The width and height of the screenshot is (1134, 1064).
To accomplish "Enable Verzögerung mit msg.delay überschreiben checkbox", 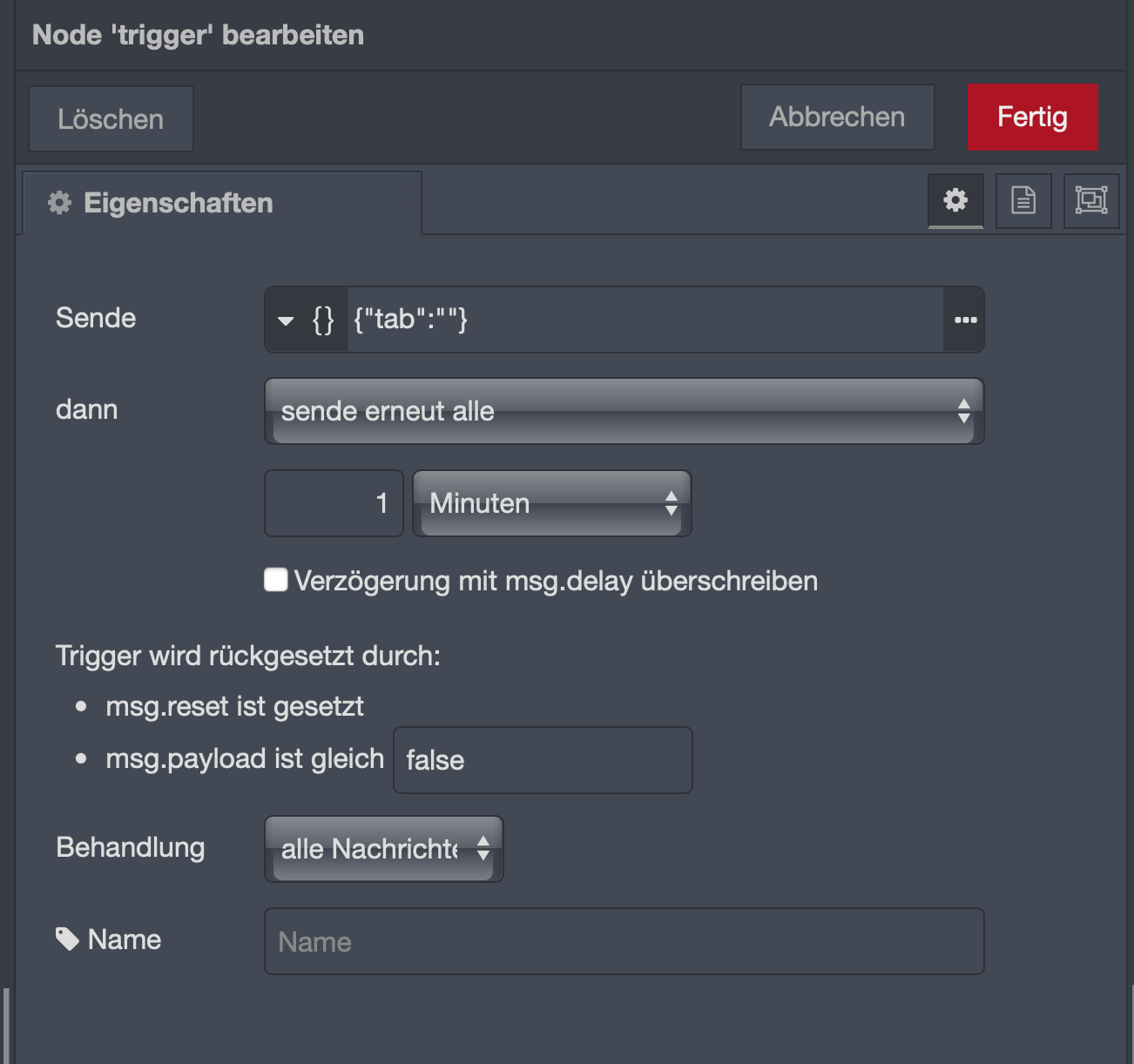I will (276, 580).
